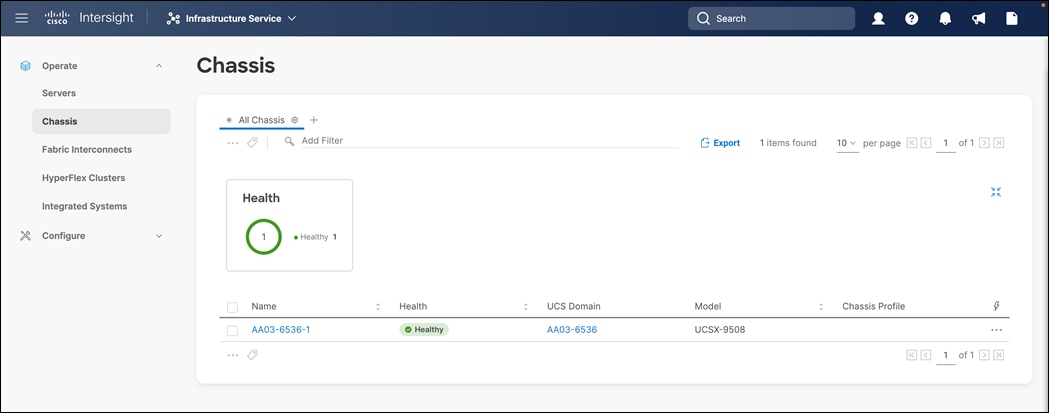Click the UCSX-9508 model cell
The width and height of the screenshot is (1049, 413).
click(x=720, y=329)
